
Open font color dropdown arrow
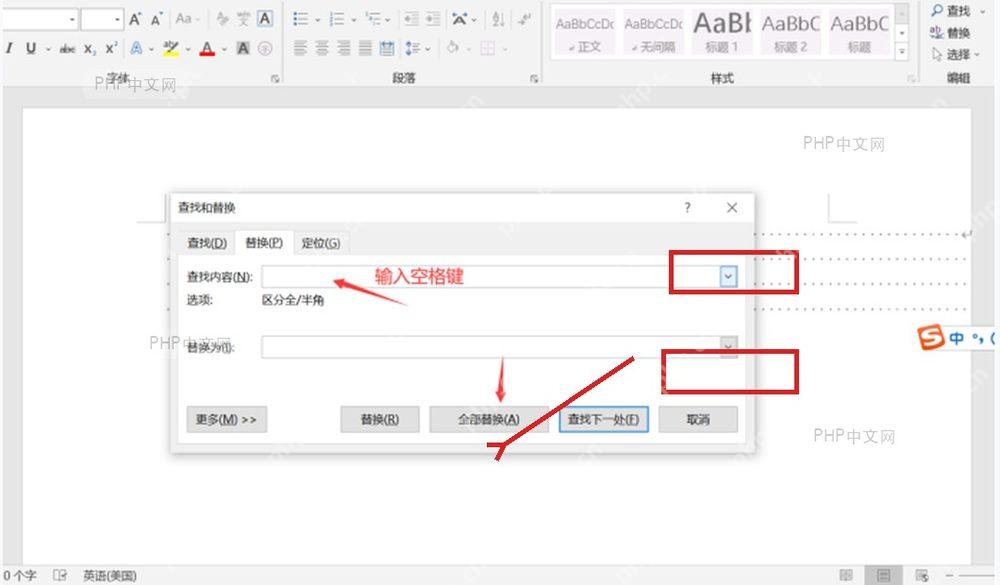[224, 48]
